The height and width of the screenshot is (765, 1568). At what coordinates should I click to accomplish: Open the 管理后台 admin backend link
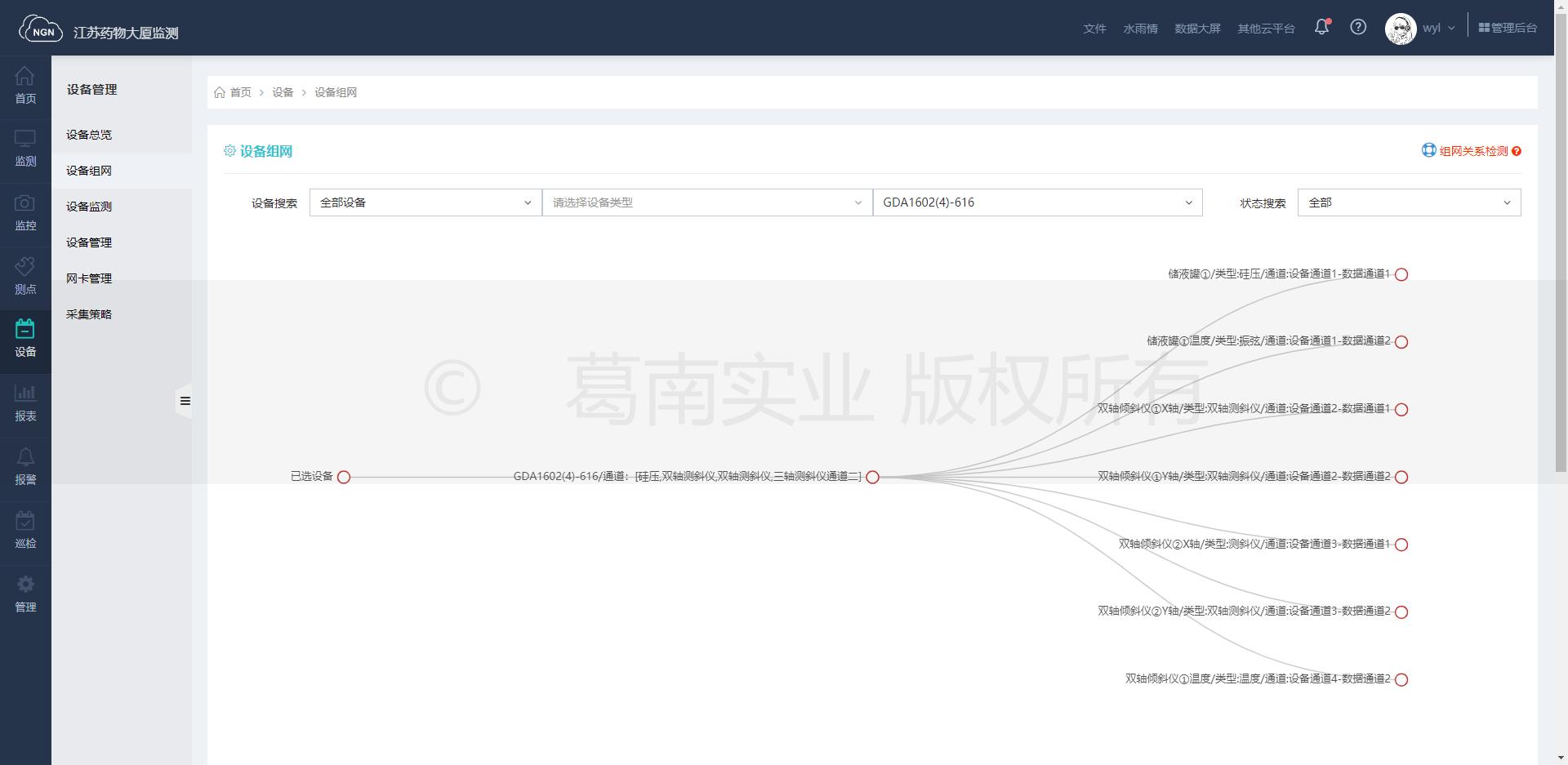click(1508, 28)
